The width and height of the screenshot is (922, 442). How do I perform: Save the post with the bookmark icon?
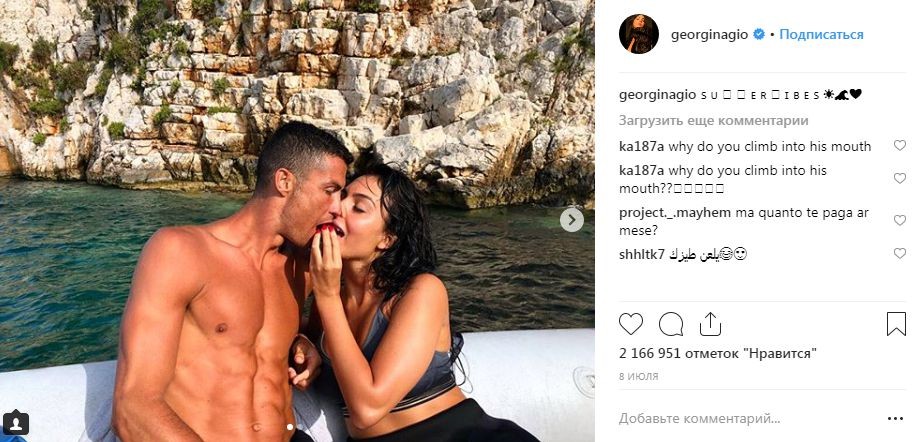tap(896, 324)
